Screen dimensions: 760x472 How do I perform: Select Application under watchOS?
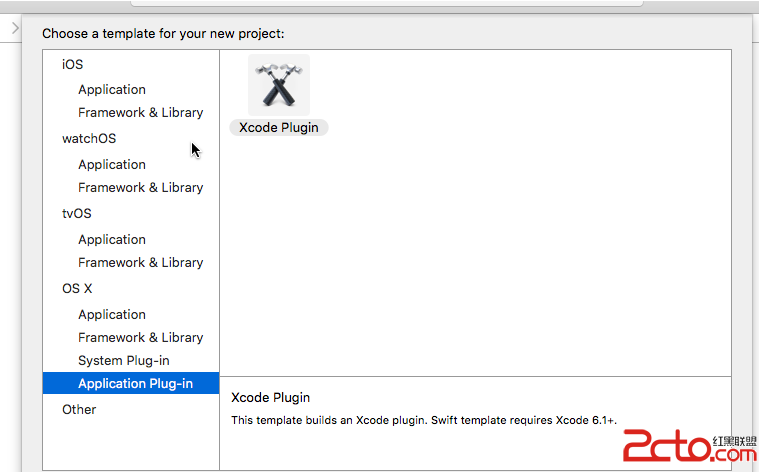[x=112, y=165]
